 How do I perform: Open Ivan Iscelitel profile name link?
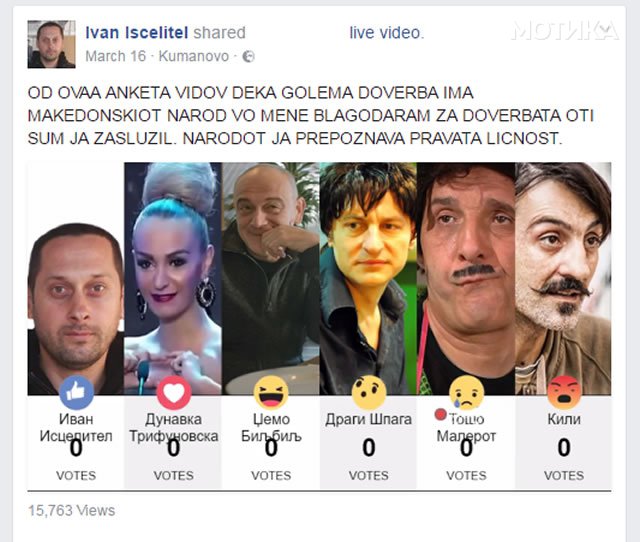click(137, 33)
